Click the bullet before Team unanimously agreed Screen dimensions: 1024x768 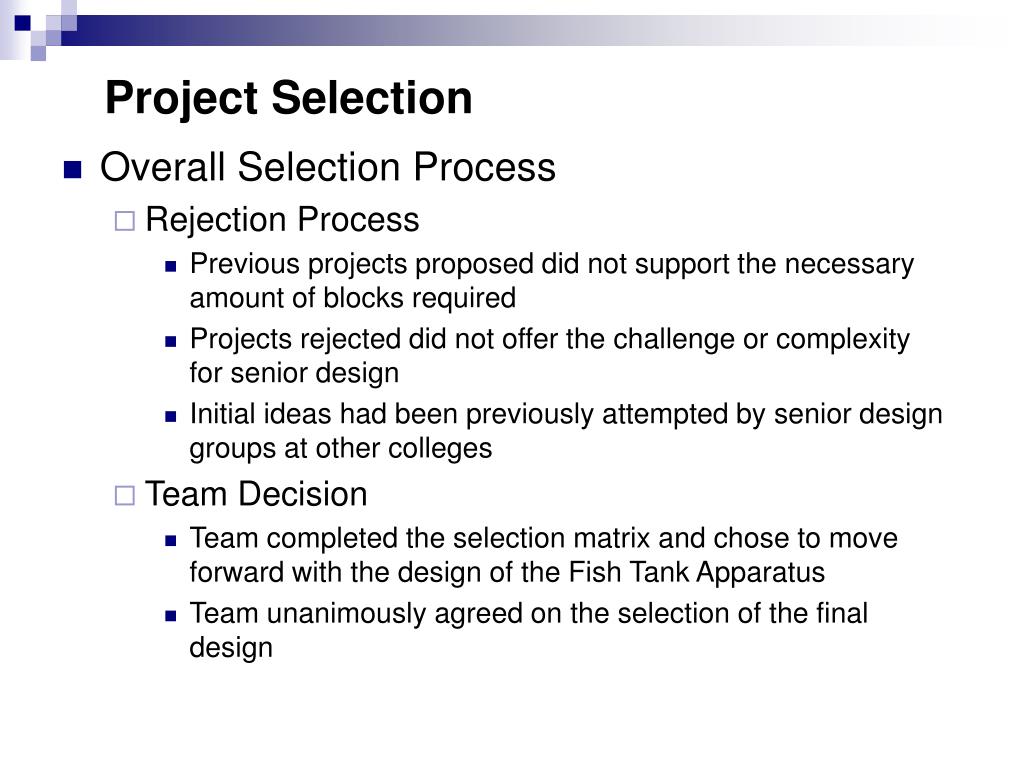(x=171, y=616)
